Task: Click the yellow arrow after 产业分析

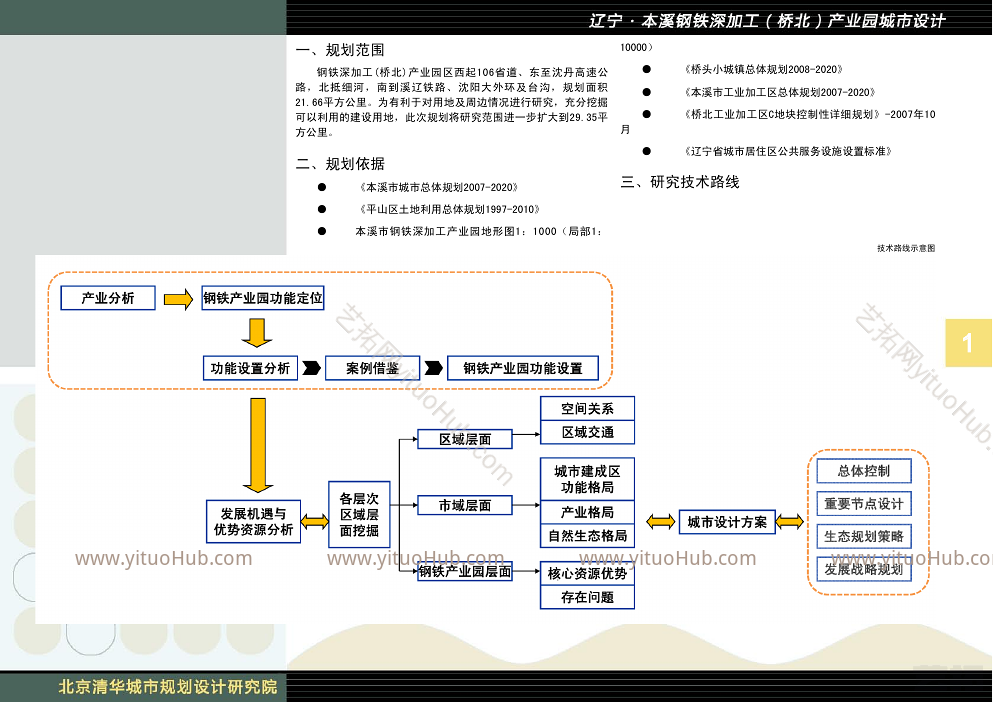Action: (x=178, y=299)
